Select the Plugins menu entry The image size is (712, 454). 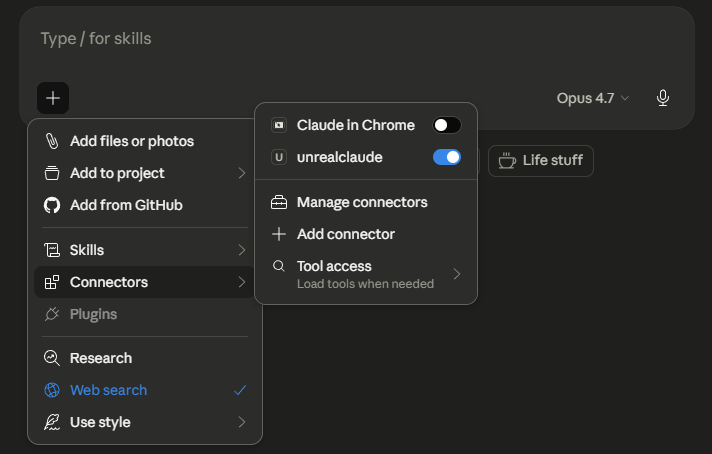click(144, 314)
